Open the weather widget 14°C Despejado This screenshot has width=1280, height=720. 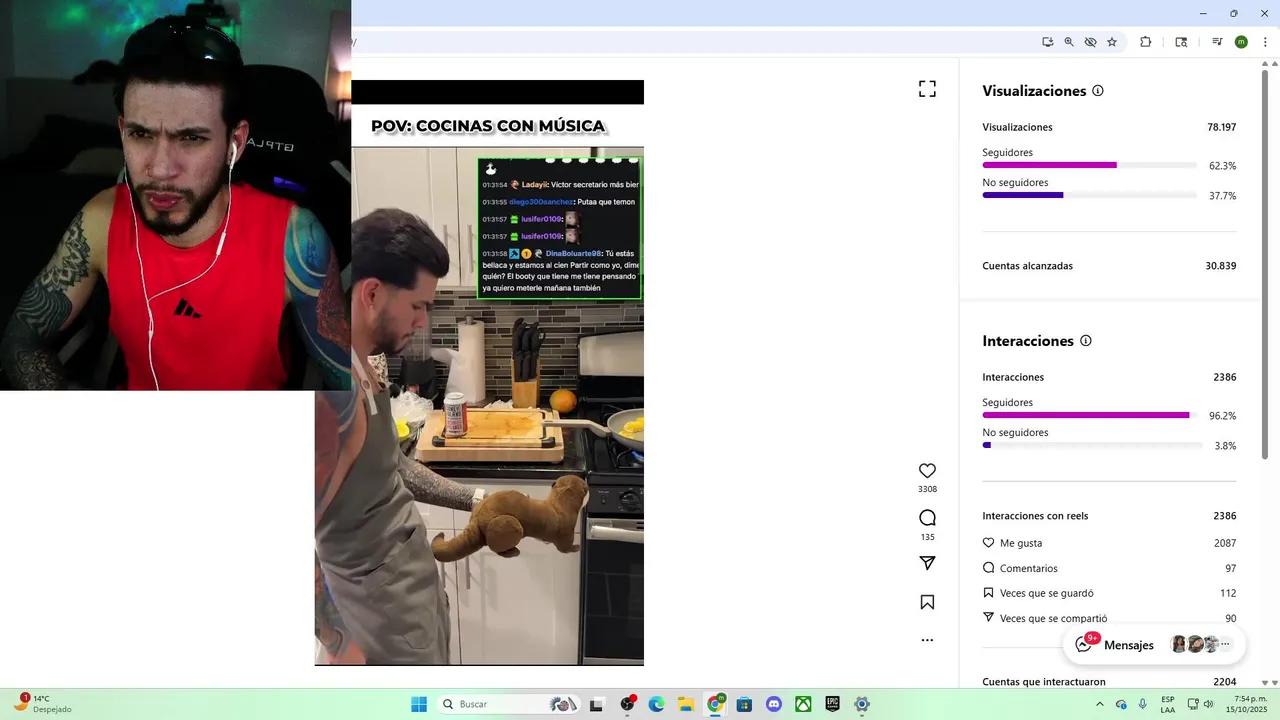tap(42, 703)
